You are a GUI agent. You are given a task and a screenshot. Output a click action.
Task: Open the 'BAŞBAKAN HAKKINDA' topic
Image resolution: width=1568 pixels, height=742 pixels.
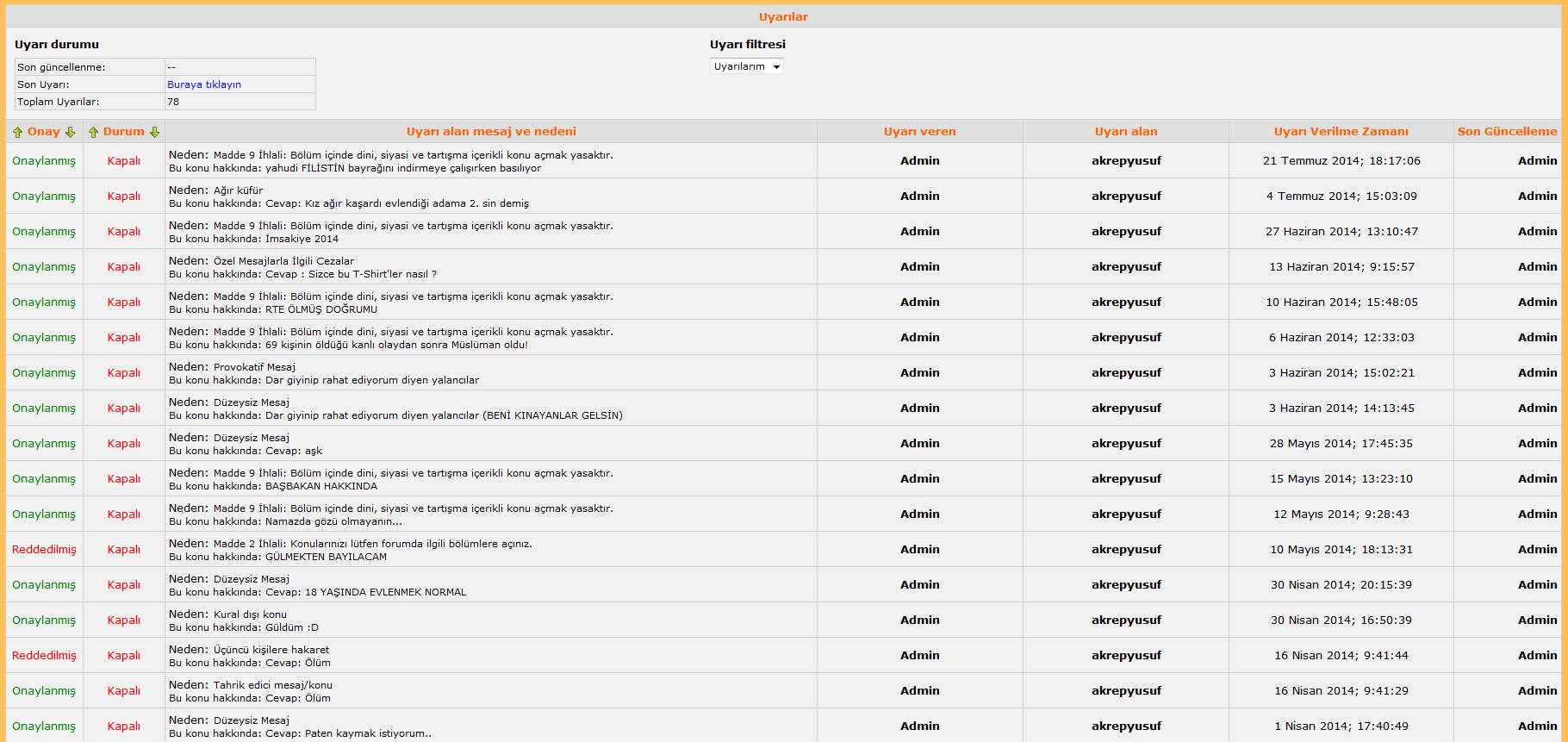(321, 487)
